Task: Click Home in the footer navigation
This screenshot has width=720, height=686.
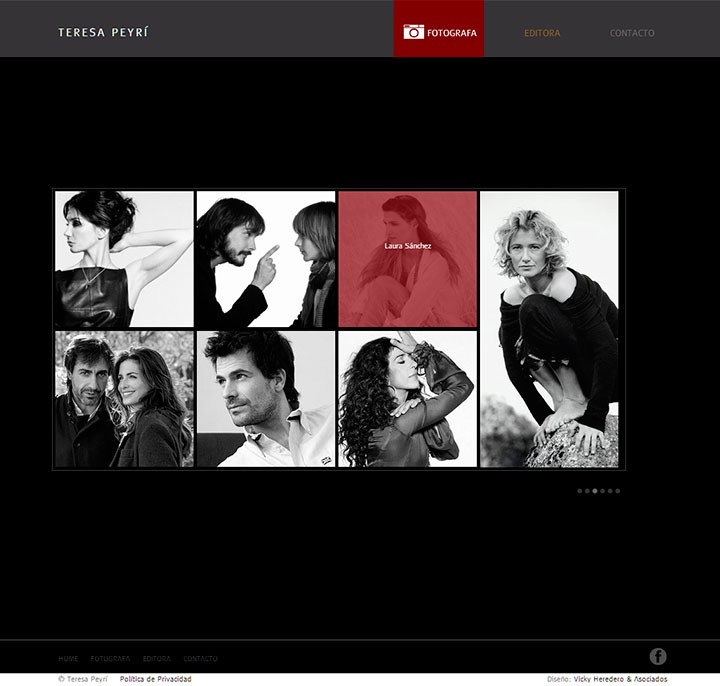Action: click(x=68, y=659)
